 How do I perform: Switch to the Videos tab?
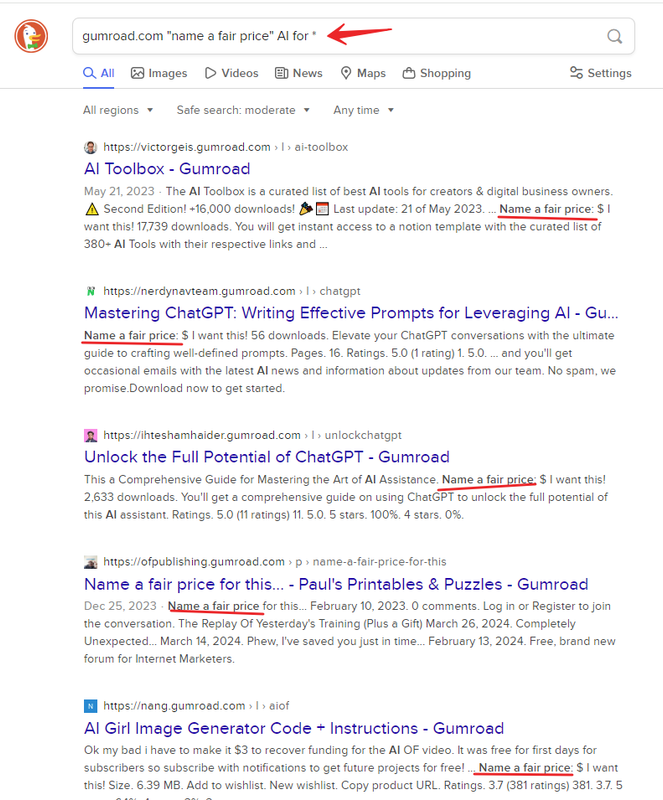click(x=232, y=73)
